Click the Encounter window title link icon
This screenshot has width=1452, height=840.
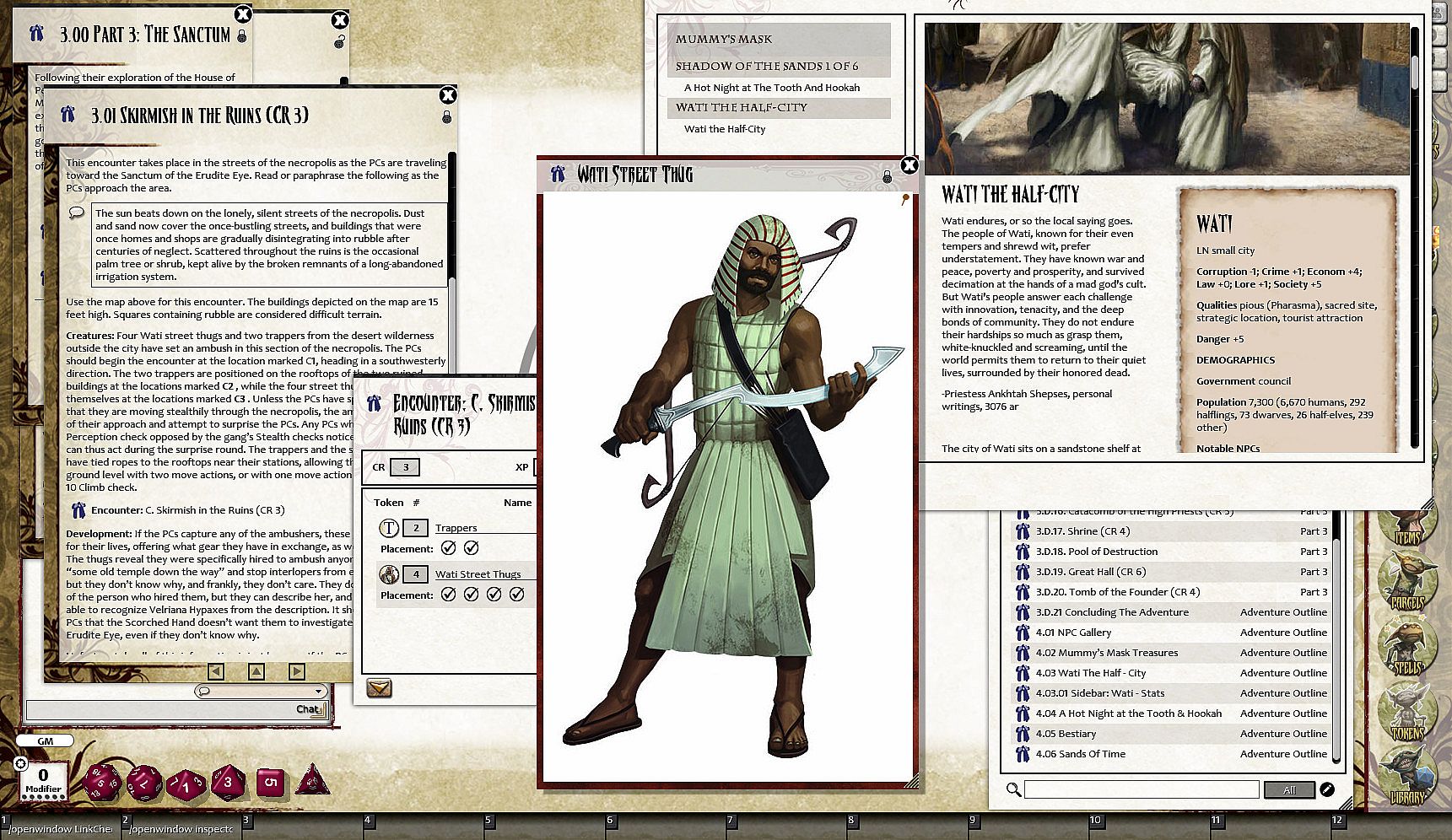coord(375,404)
